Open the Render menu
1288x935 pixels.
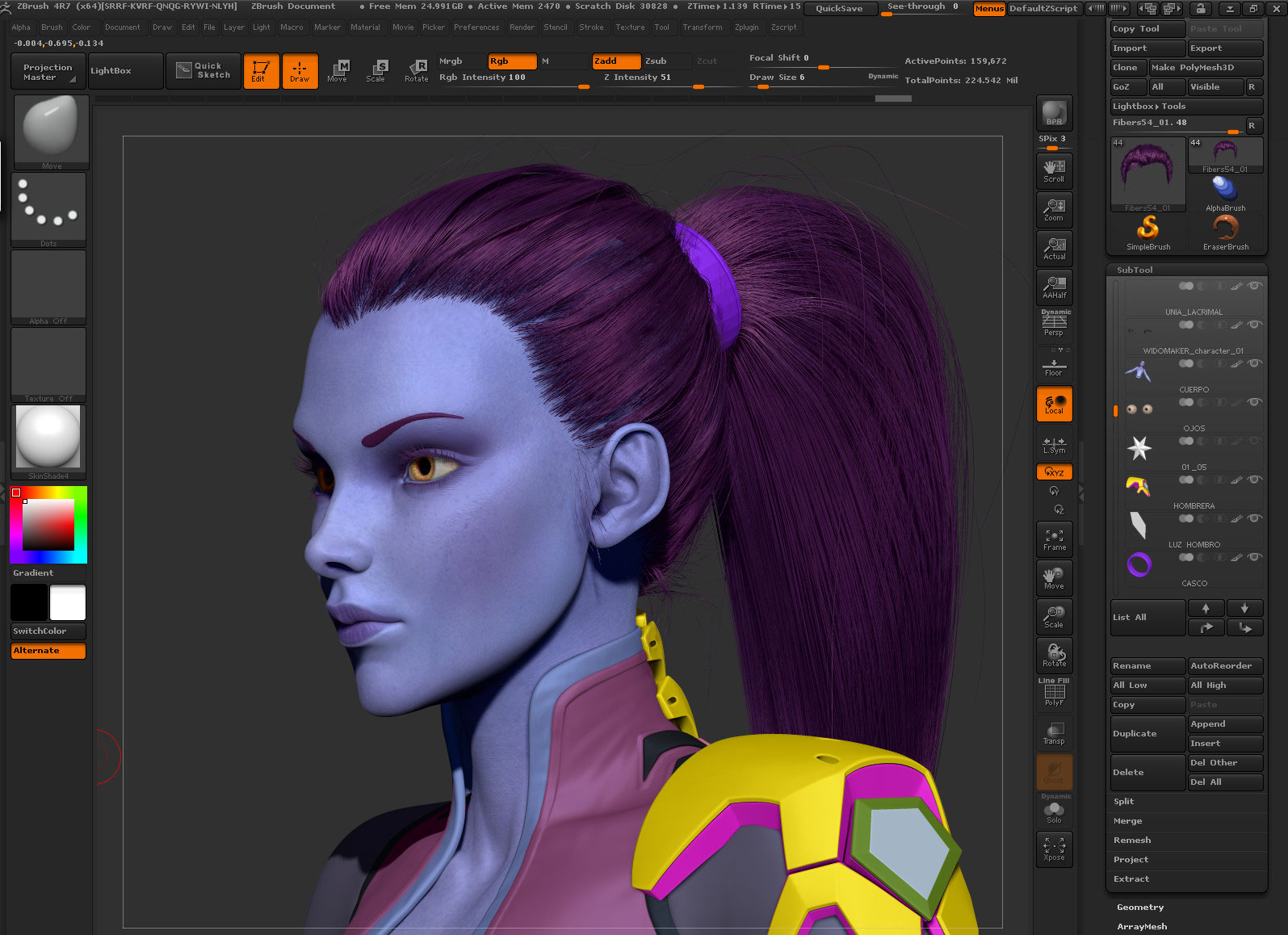(522, 27)
